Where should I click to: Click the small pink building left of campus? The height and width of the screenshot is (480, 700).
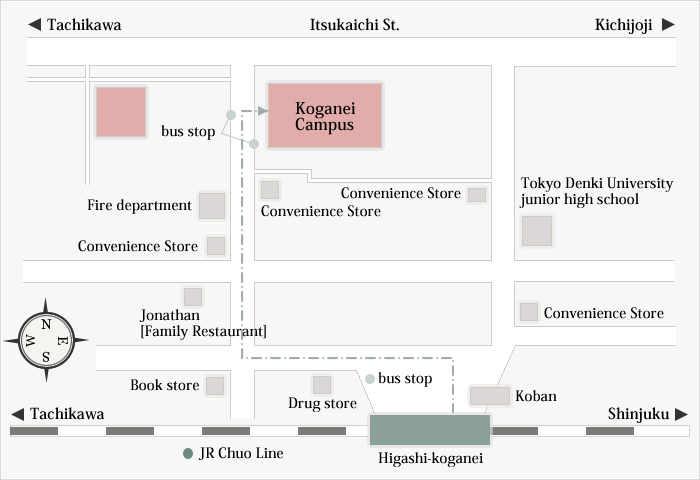point(121,112)
